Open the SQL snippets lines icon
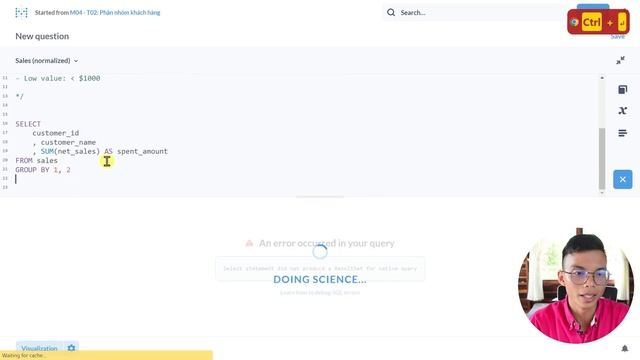640x360 pixels. (x=622, y=133)
